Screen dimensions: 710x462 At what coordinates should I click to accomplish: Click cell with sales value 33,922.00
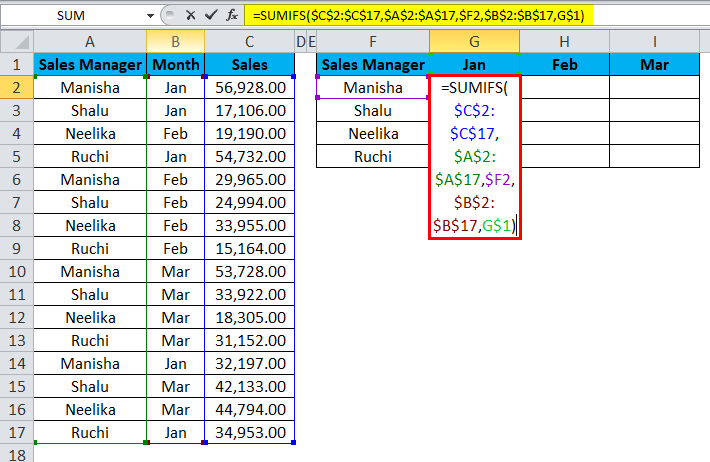tap(249, 294)
